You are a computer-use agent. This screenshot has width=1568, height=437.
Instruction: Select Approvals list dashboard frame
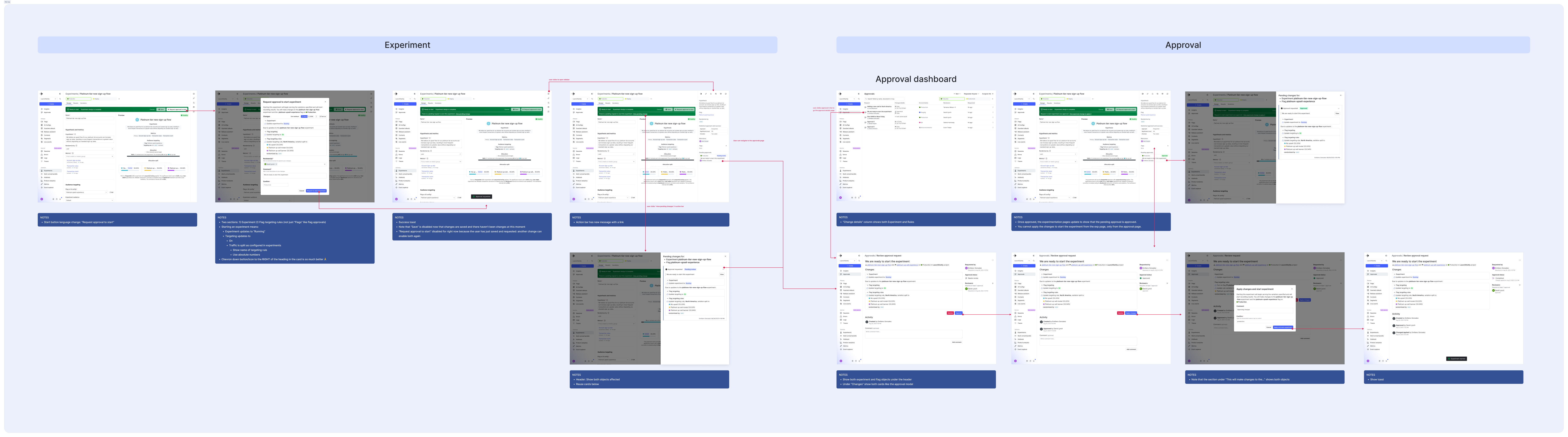(x=916, y=146)
